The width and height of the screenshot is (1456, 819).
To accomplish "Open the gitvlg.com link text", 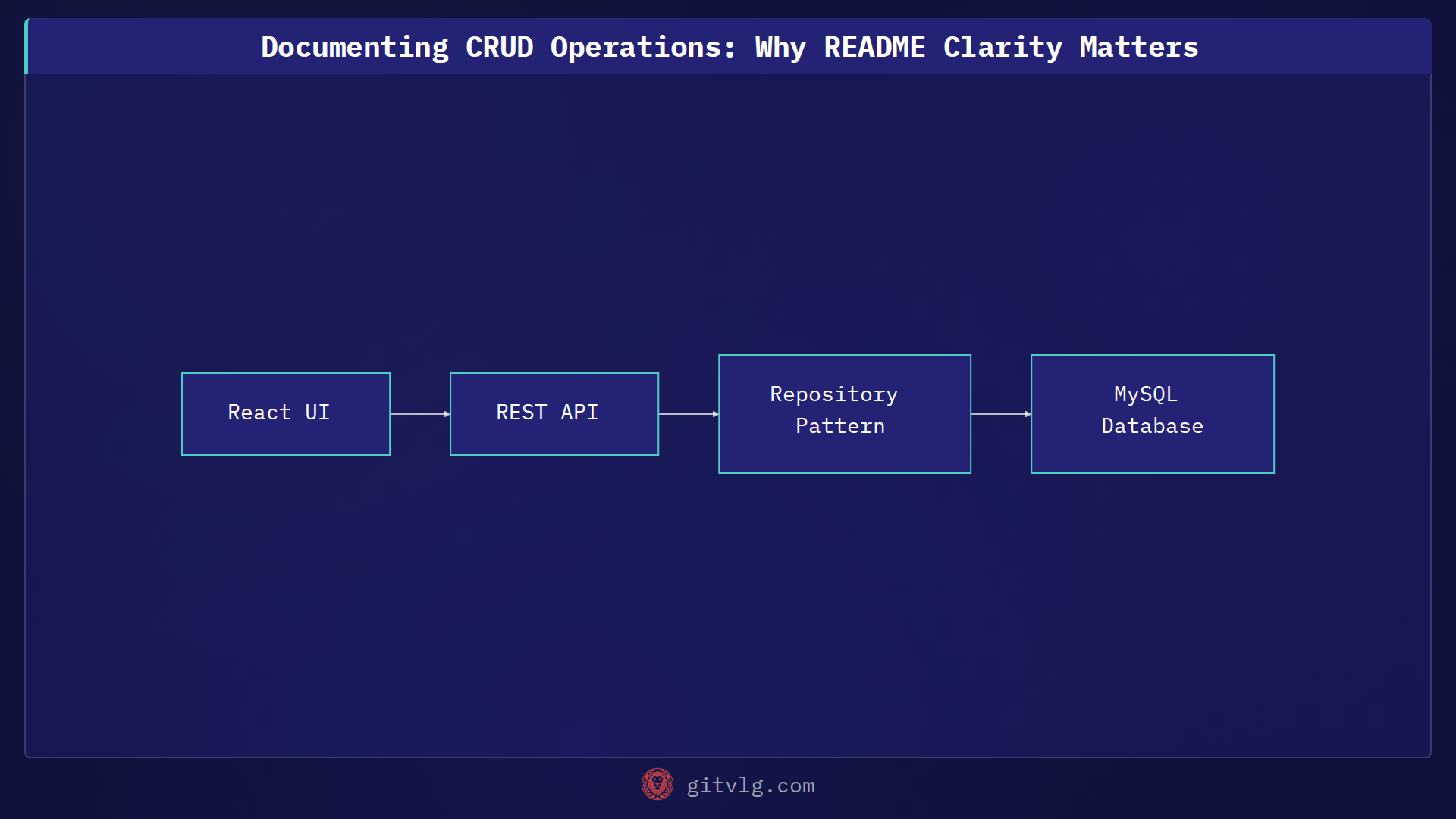I will [751, 786].
